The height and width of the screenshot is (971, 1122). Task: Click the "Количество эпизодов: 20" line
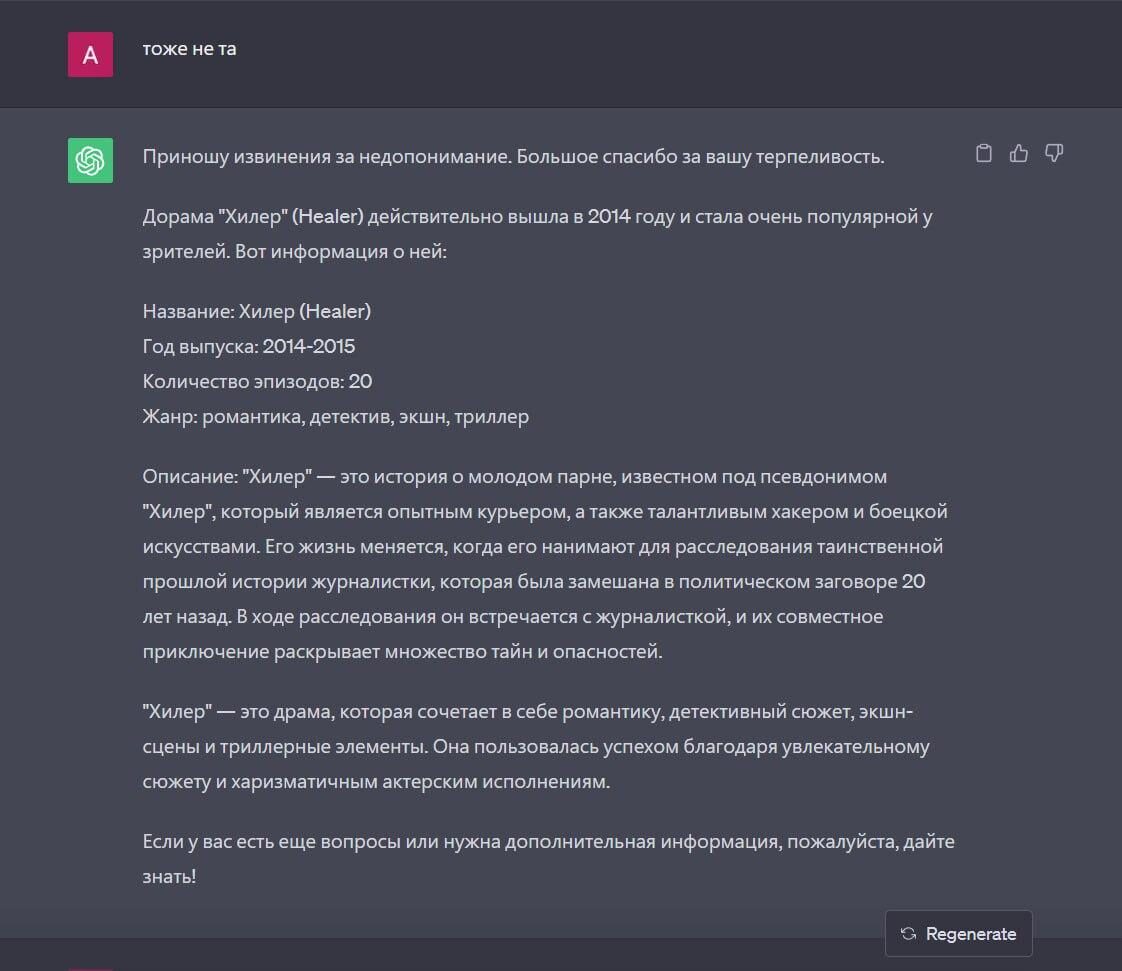[258, 381]
